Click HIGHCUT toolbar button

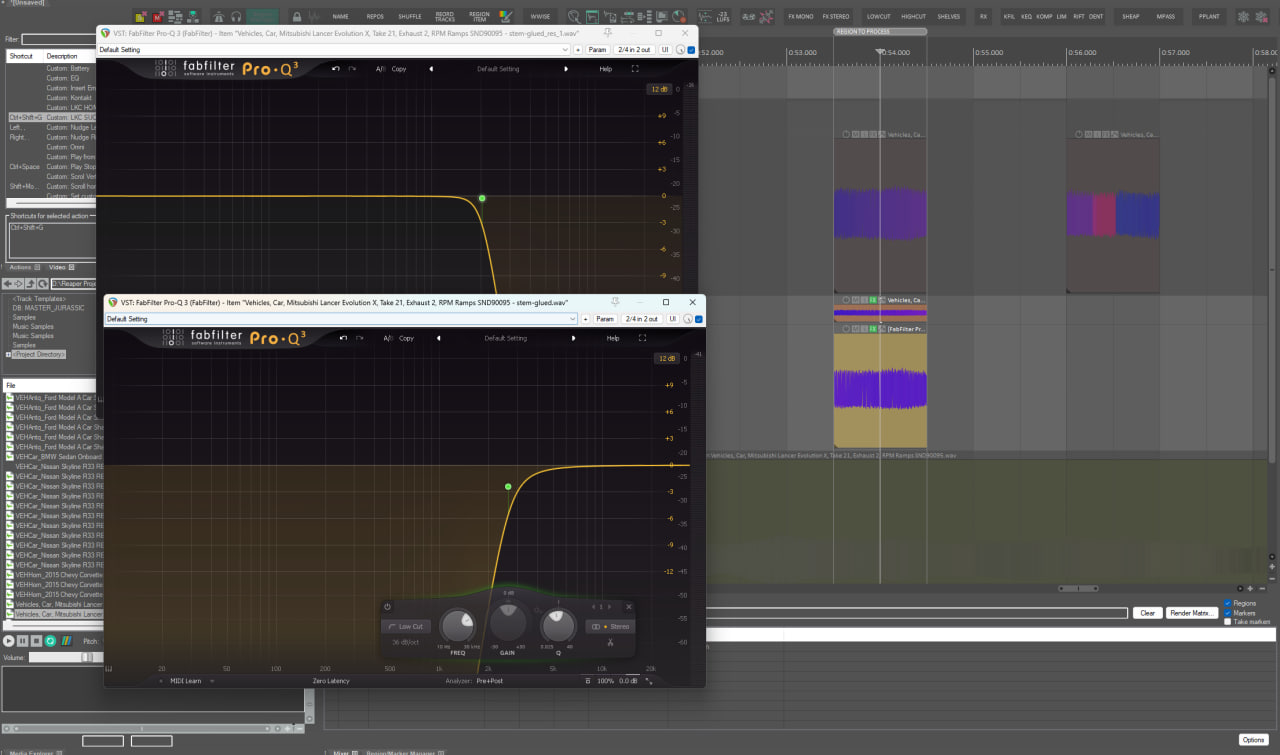point(913,17)
